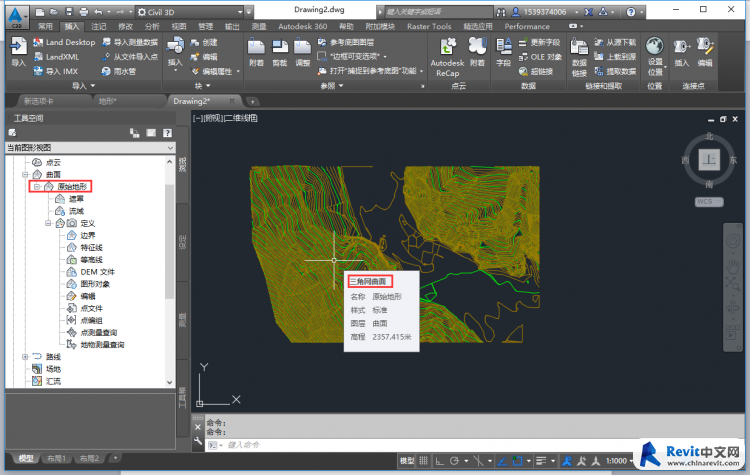Click the 调整 adjust reference tool

(302, 53)
